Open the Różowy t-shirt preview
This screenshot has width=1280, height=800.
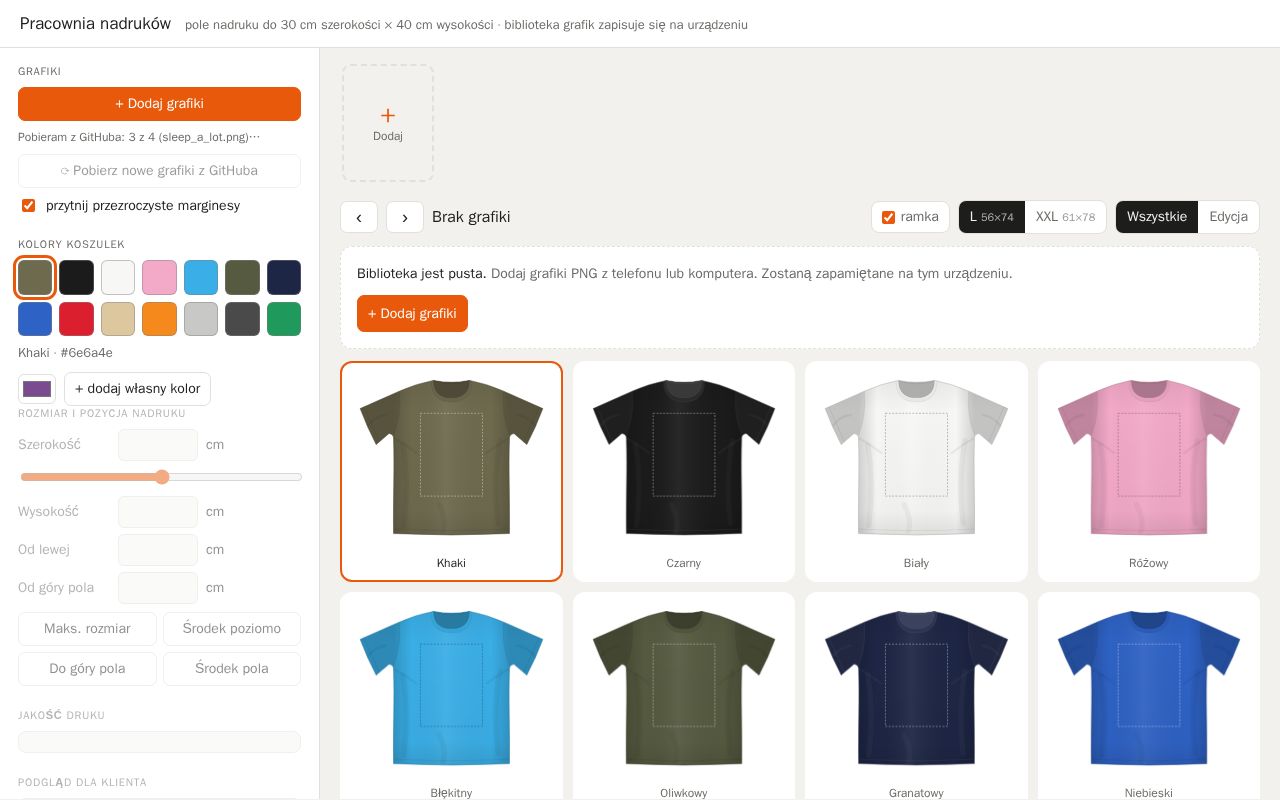coord(1149,471)
